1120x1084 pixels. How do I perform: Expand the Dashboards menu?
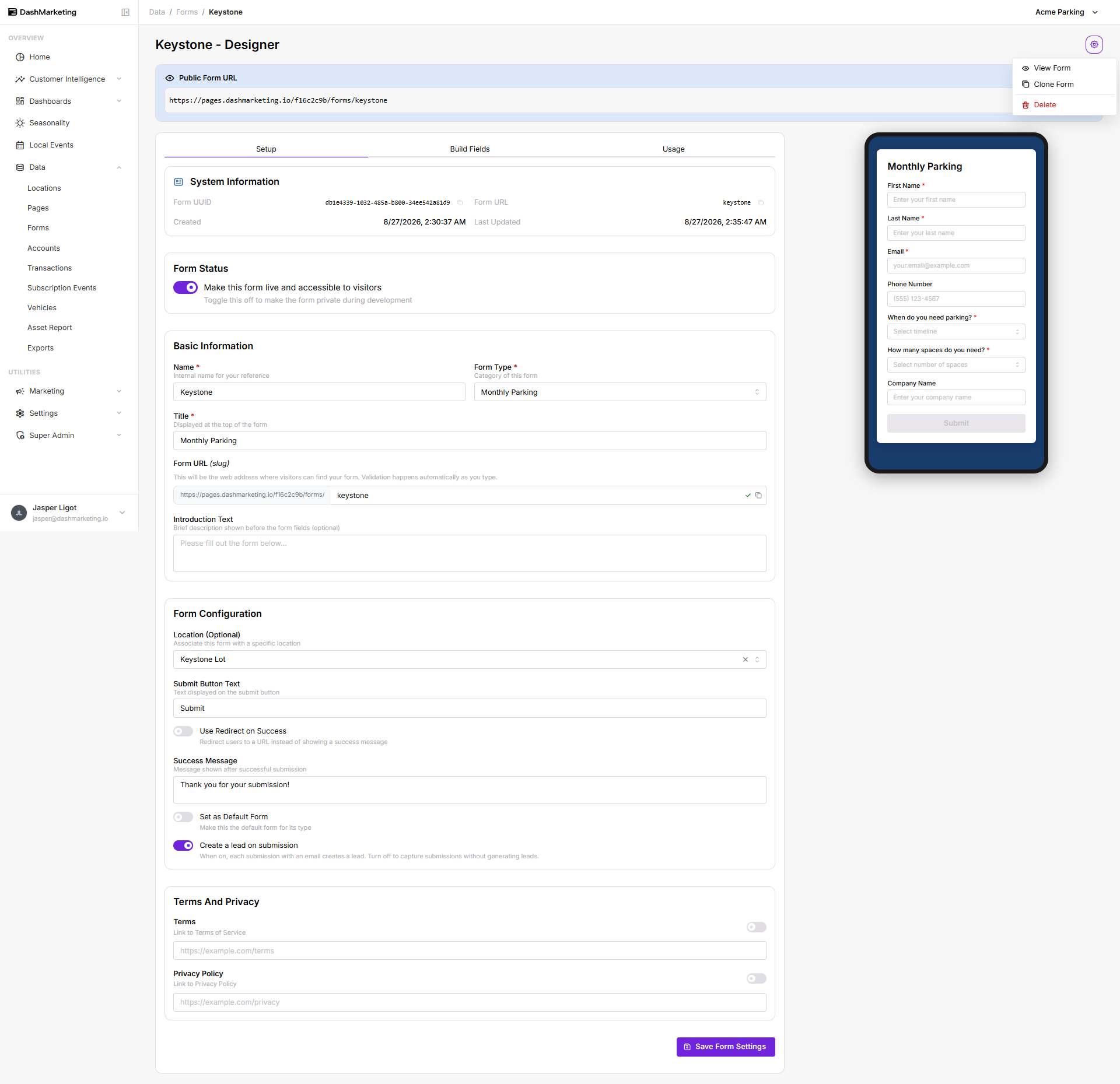pos(119,101)
